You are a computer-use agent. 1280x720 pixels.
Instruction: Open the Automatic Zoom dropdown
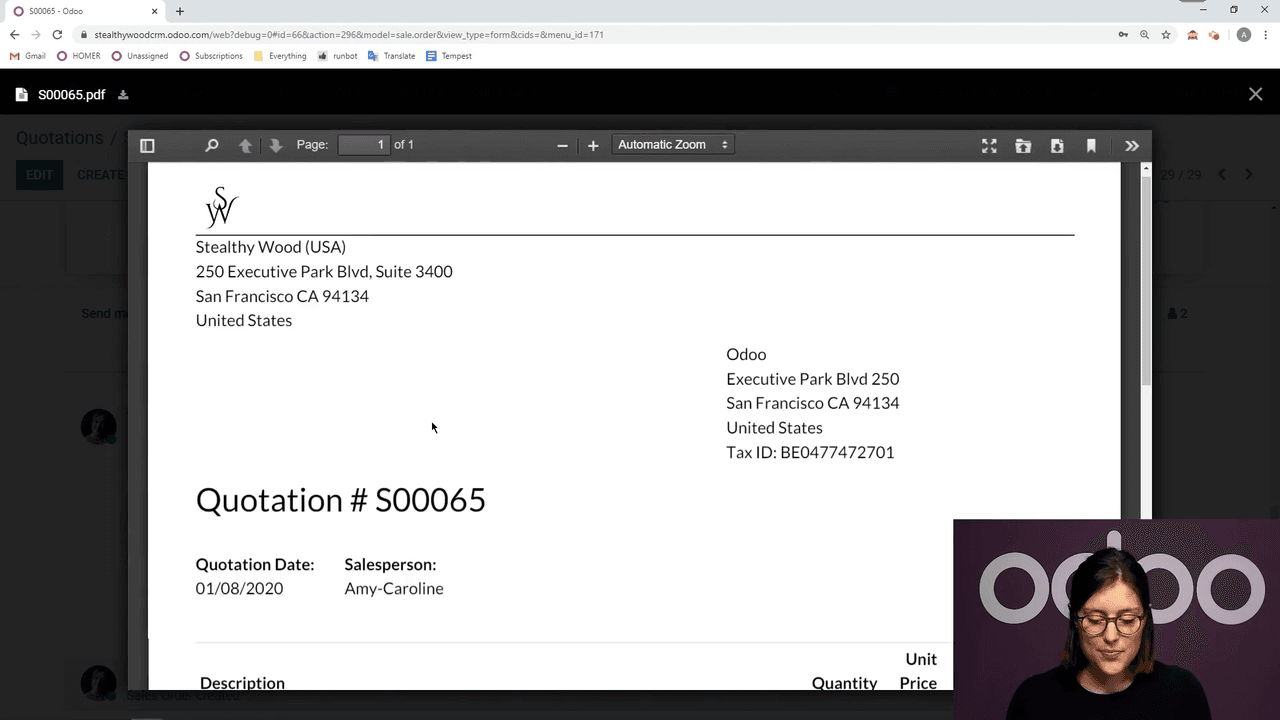pos(673,145)
